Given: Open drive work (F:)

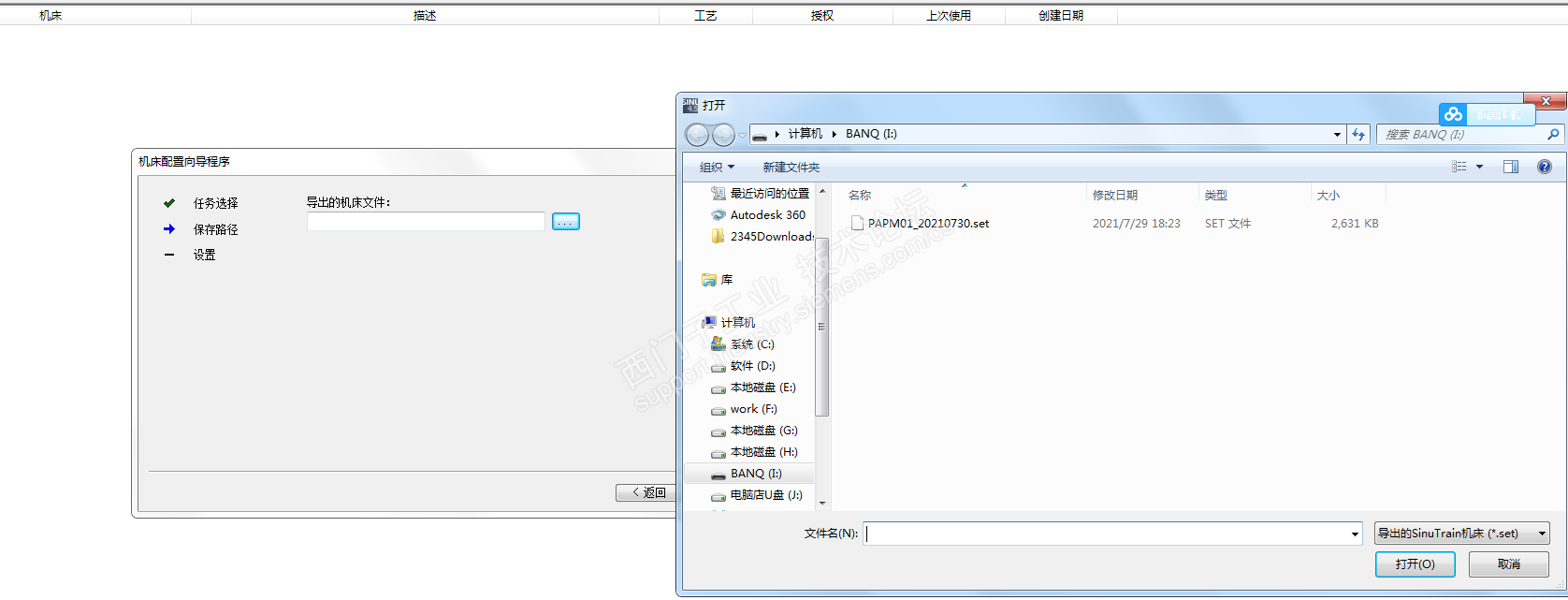Looking at the screenshot, I should [x=744, y=408].
